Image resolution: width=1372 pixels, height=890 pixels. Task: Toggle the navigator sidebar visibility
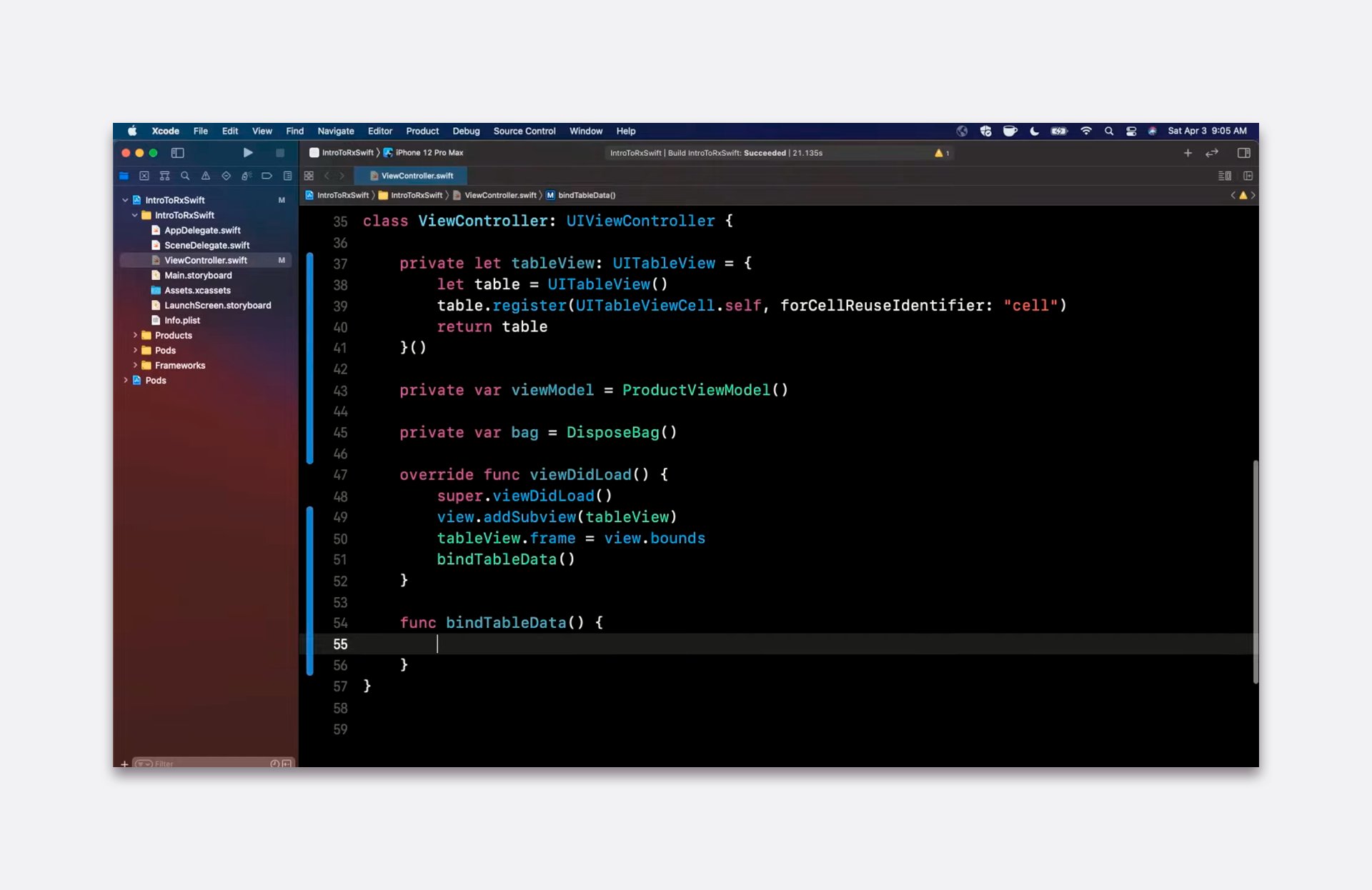pos(178,153)
